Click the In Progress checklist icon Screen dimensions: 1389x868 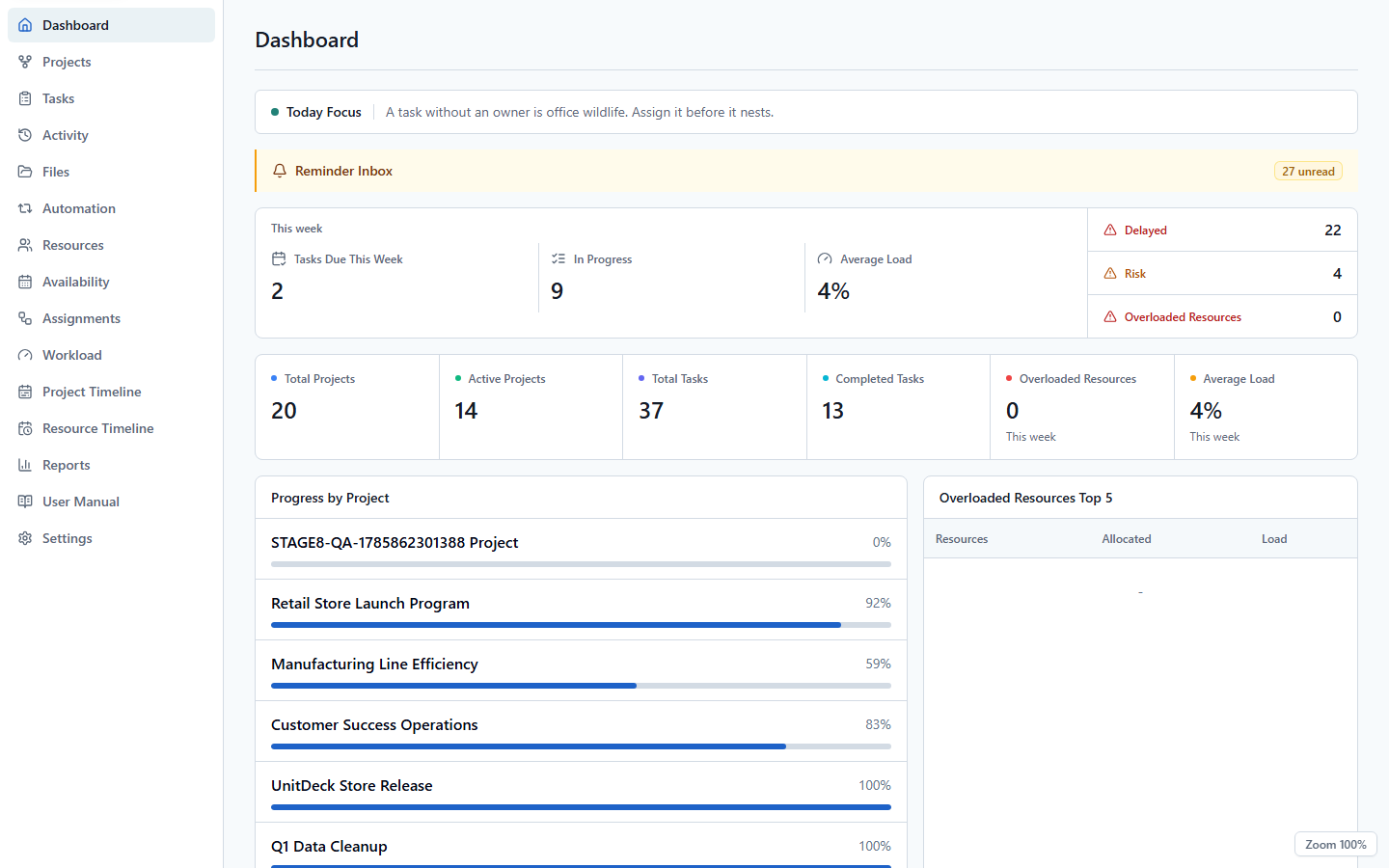(558, 258)
